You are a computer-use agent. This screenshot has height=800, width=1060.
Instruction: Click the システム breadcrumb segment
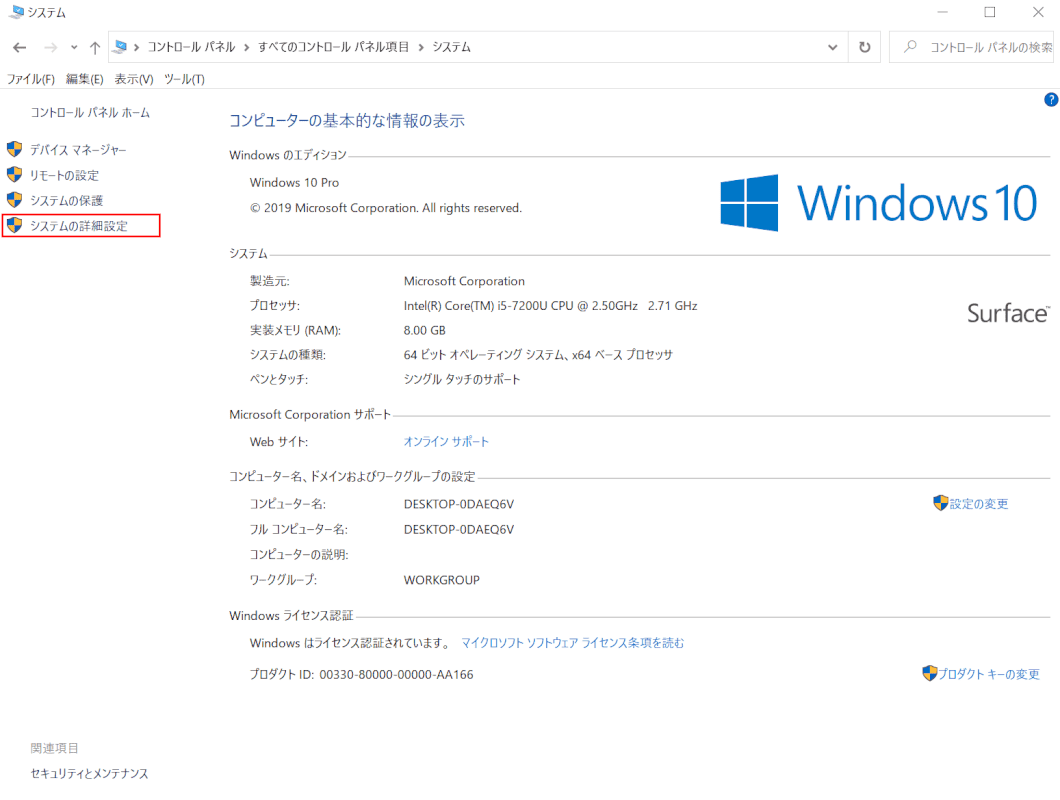coord(452,47)
